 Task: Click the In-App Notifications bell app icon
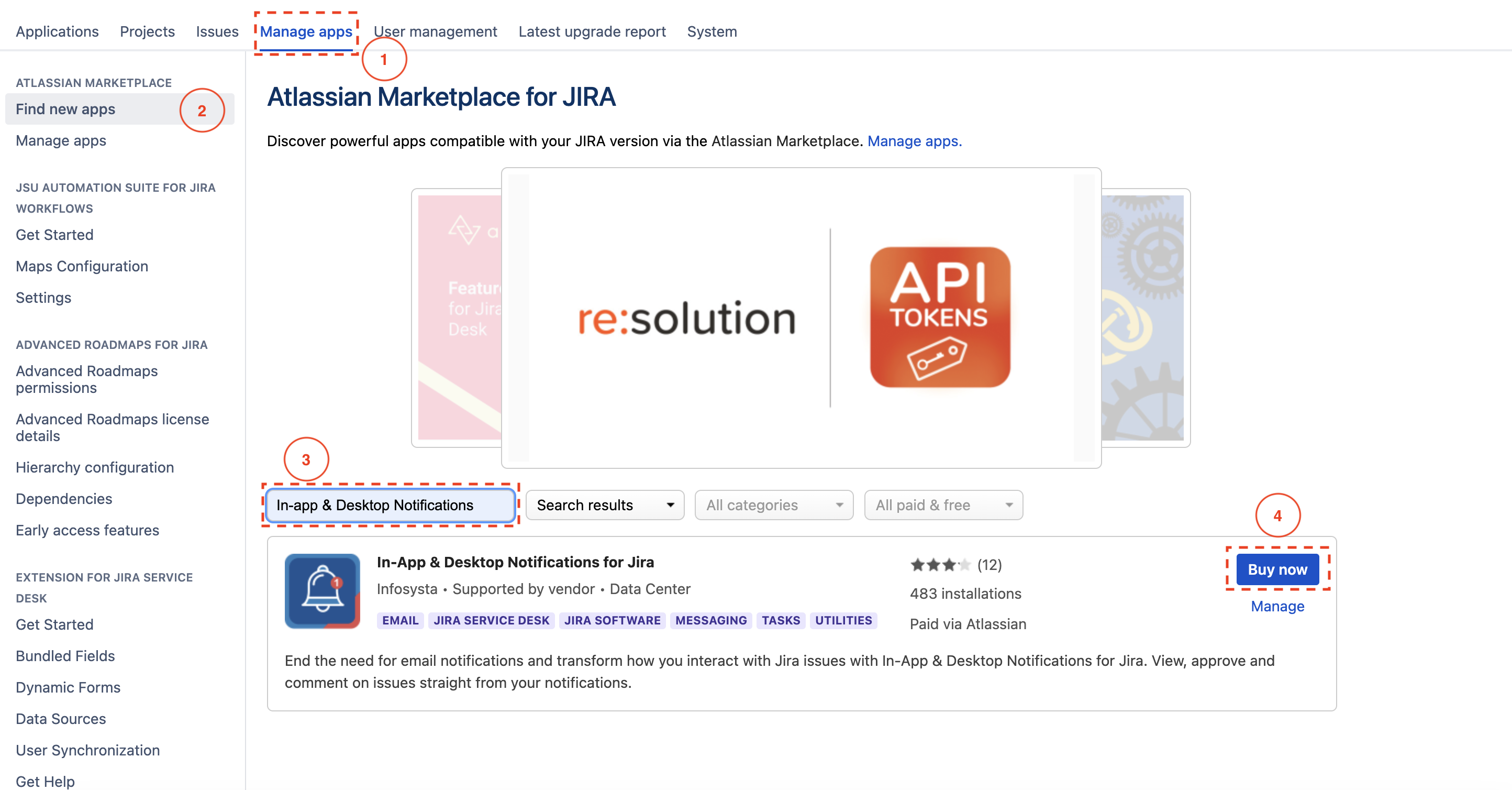pyautogui.click(x=321, y=591)
